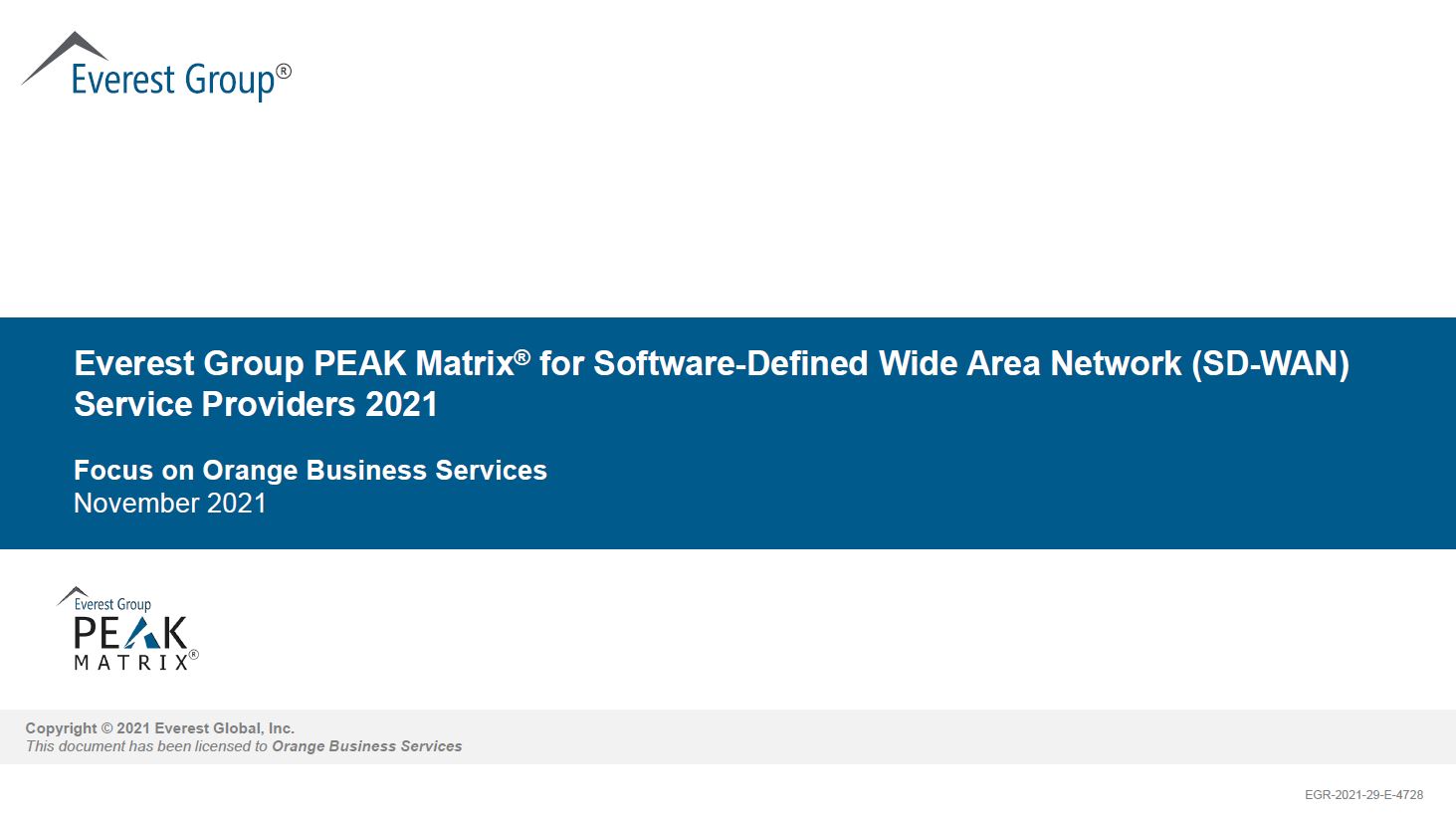Screen dimensions: 1456x818
Task: Select the 'Service Providers 2021' title line
Action: point(256,405)
